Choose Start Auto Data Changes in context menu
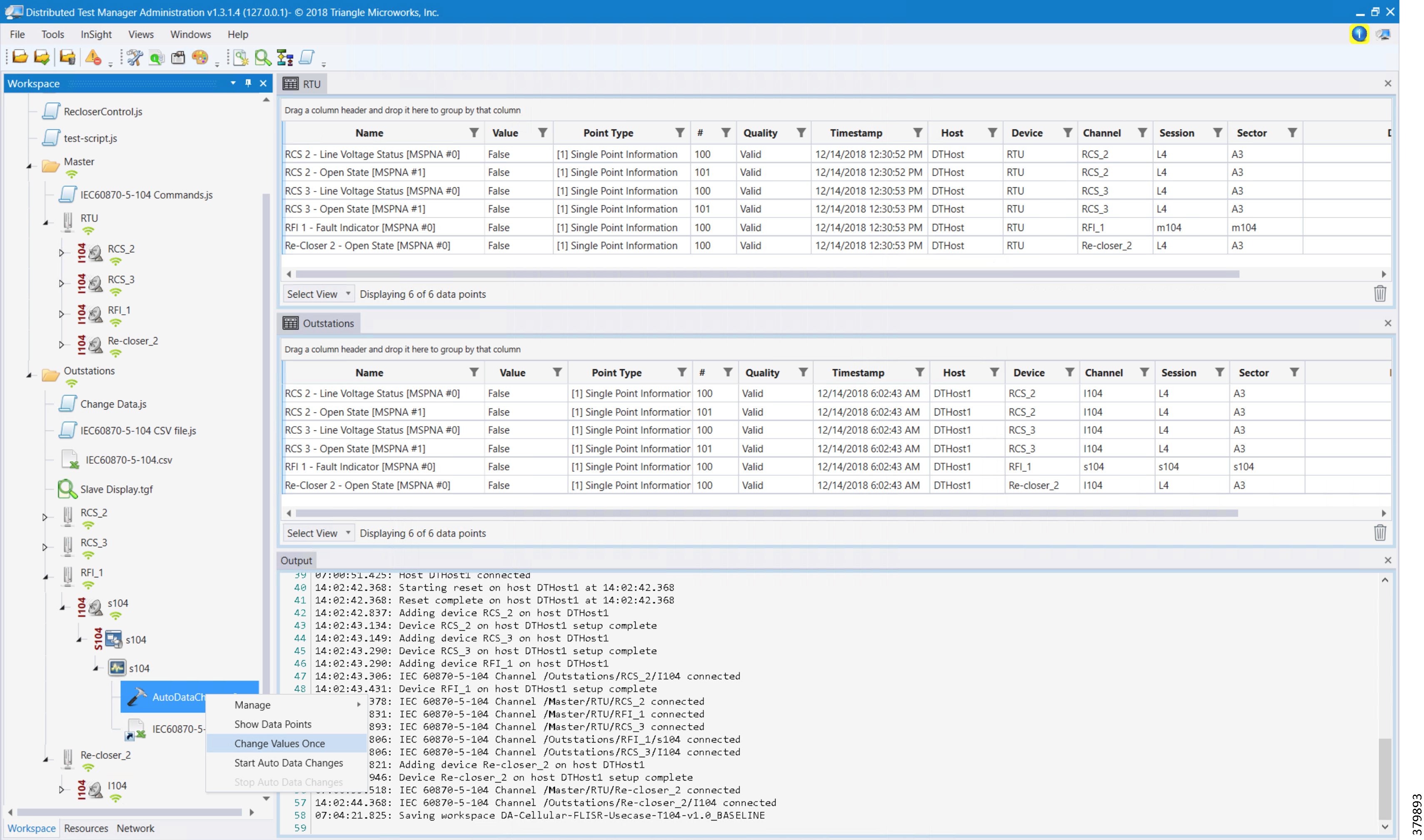 (287, 763)
